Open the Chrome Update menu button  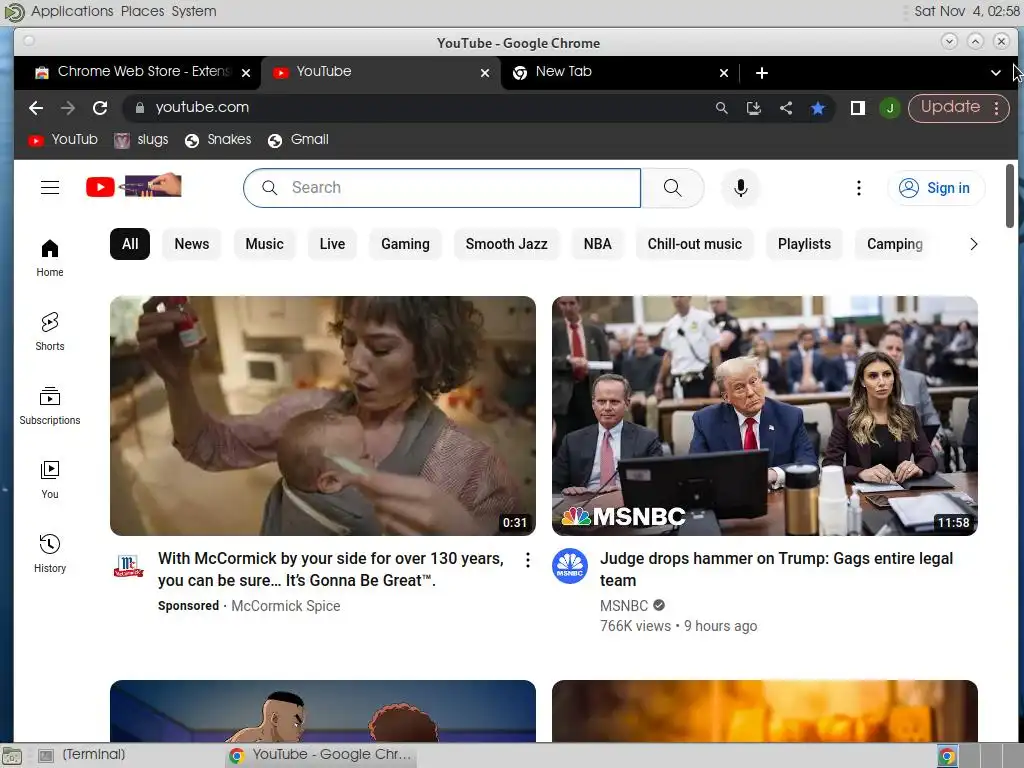pyautogui.click(x=959, y=108)
